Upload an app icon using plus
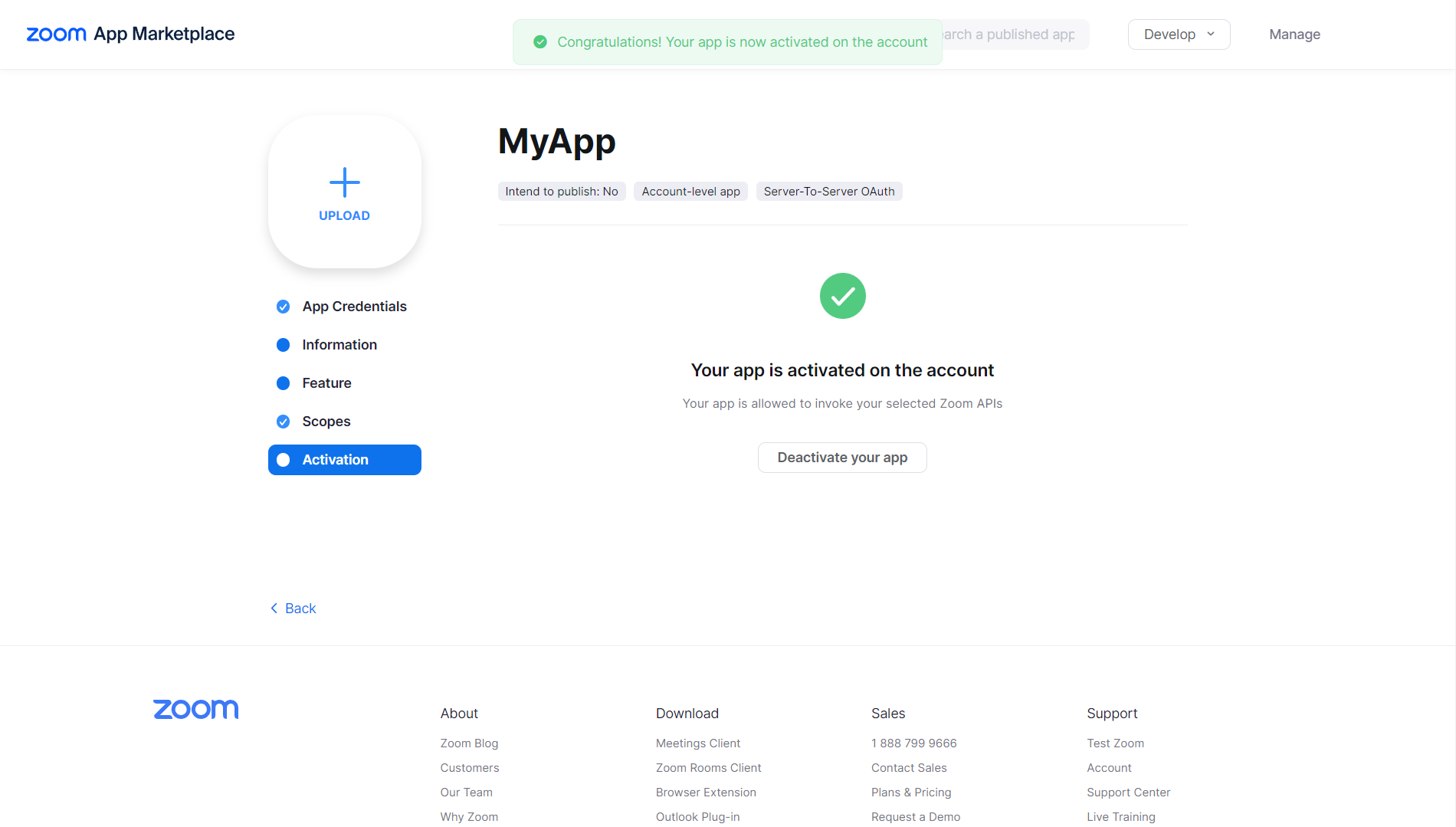 click(345, 182)
